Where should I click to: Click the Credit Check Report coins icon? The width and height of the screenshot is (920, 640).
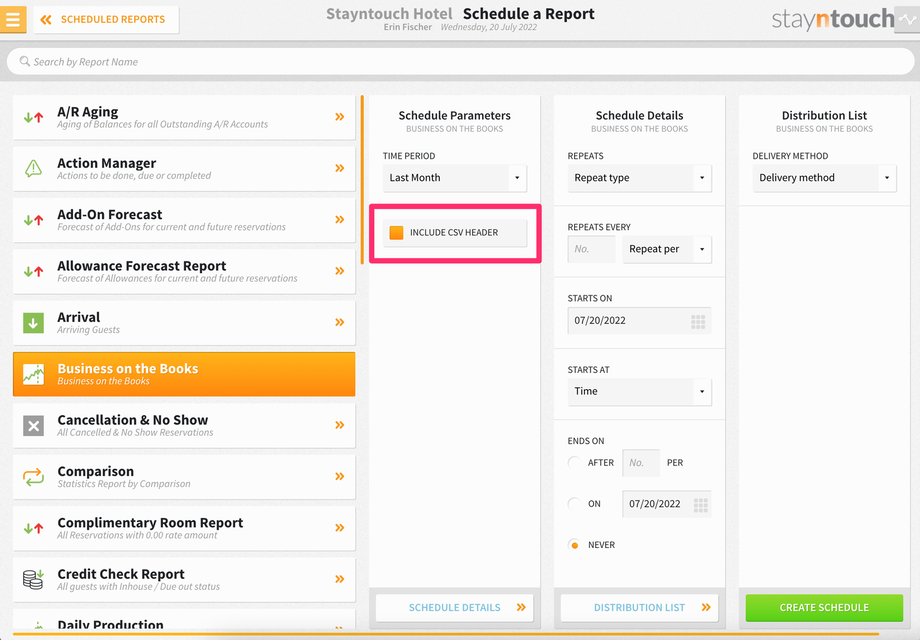pyautogui.click(x=33, y=580)
